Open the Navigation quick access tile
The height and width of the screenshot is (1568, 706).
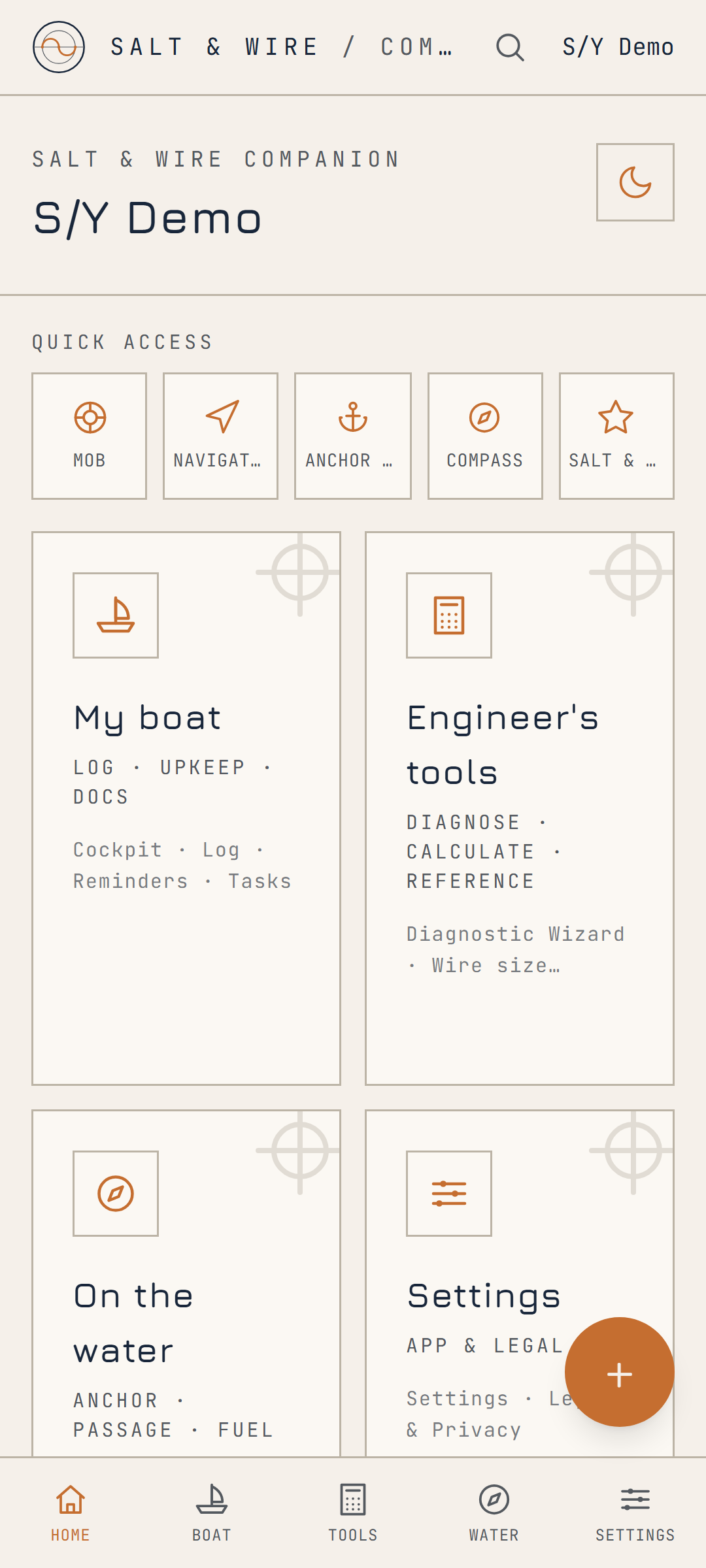(220, 436)
